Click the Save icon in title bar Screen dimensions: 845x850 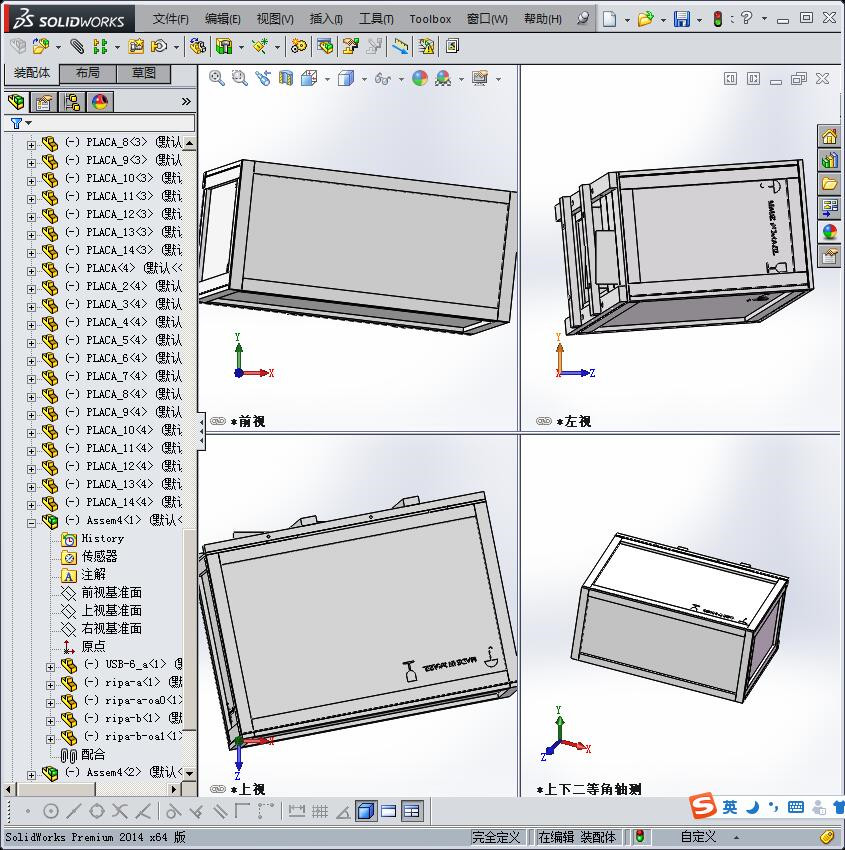[x=682, y=20]
